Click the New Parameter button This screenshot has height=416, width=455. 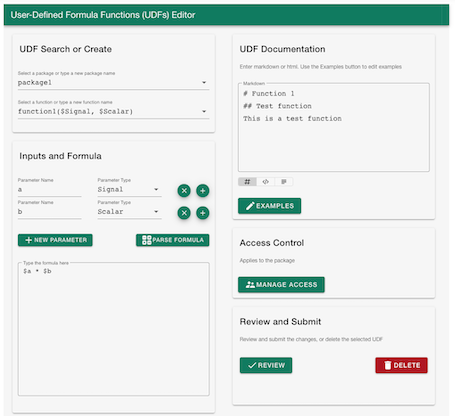coord(55,240)
